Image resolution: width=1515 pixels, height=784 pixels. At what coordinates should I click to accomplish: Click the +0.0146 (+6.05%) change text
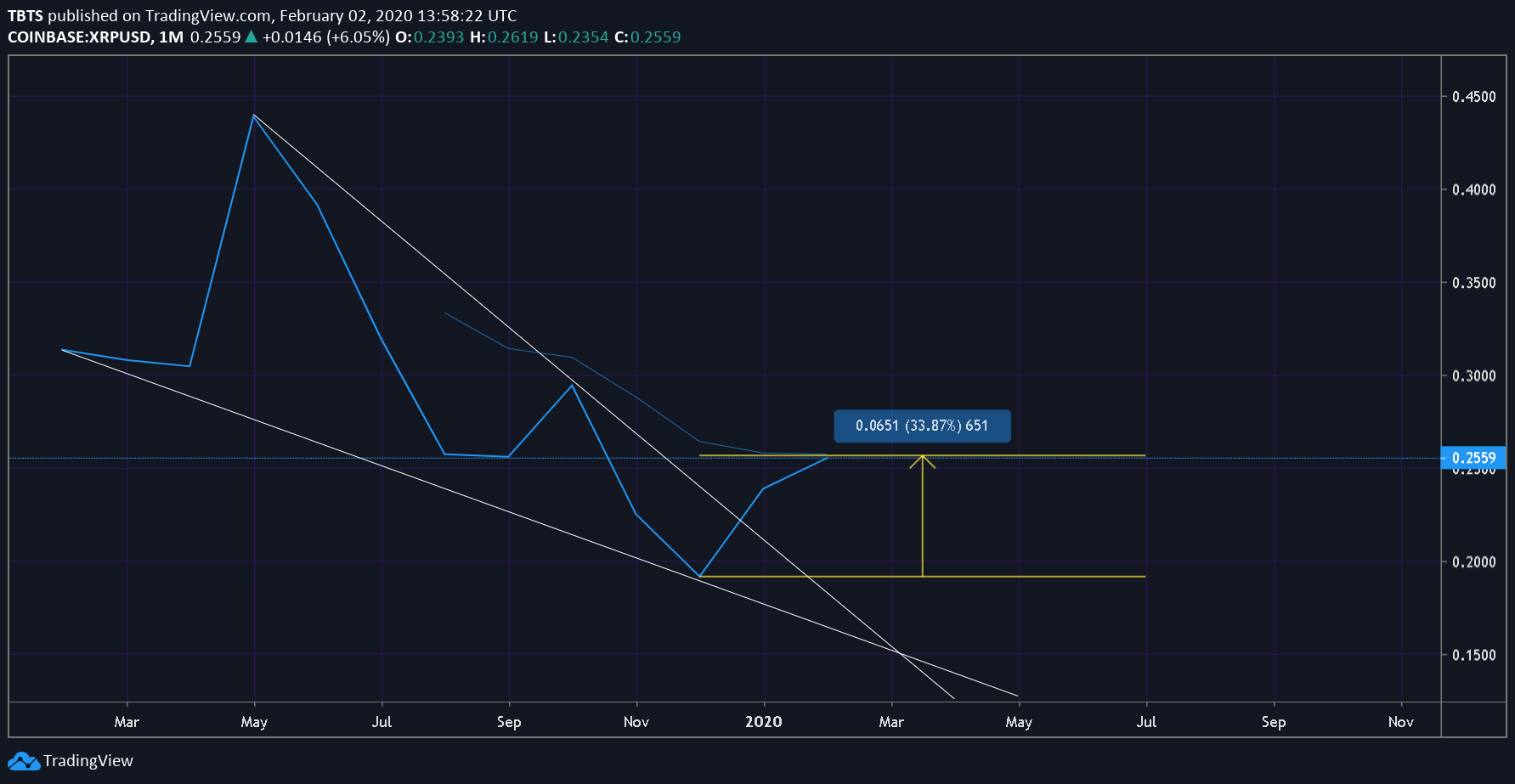326,37
